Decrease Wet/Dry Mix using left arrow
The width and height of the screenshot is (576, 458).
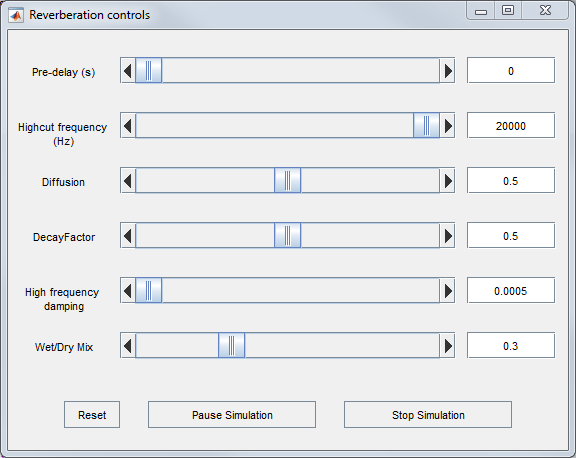[x=128, y=346]
